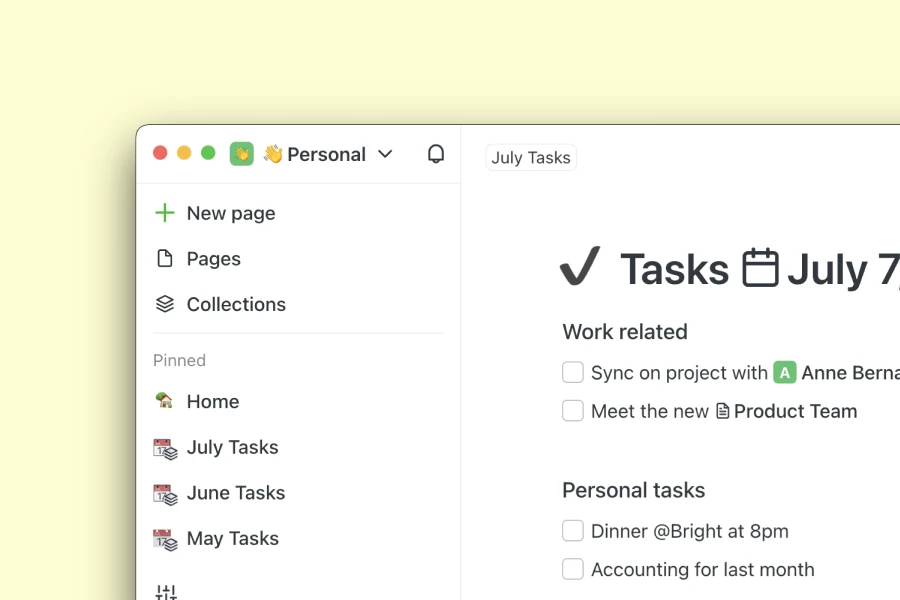This screenshot has height=600, width=900.
Task: Follow the Product Team page link
Action: pos(795,411)
